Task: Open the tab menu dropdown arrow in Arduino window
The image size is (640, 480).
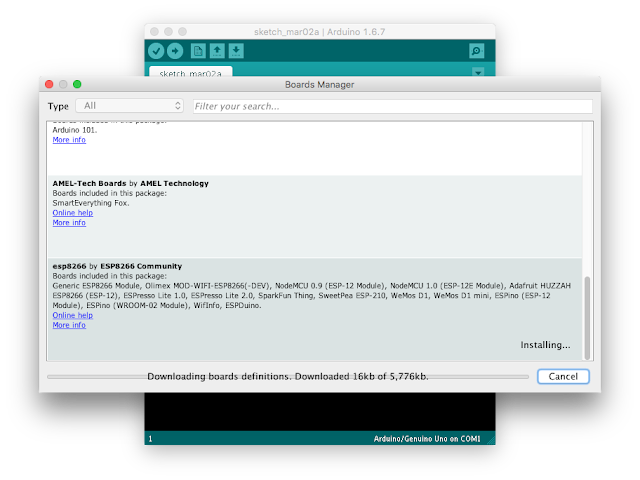Action: (478, 72)
